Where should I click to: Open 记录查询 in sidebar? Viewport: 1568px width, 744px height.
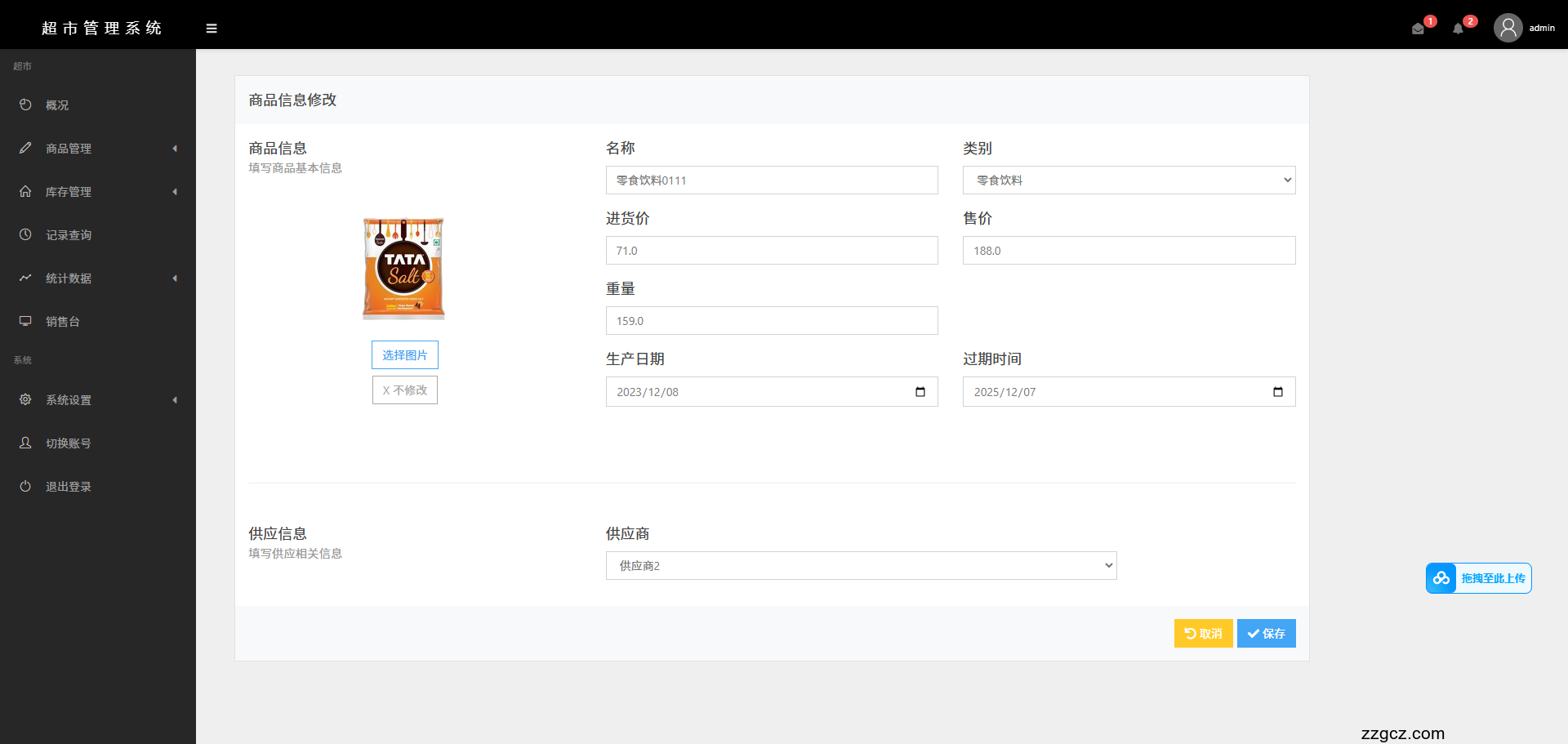69,235
